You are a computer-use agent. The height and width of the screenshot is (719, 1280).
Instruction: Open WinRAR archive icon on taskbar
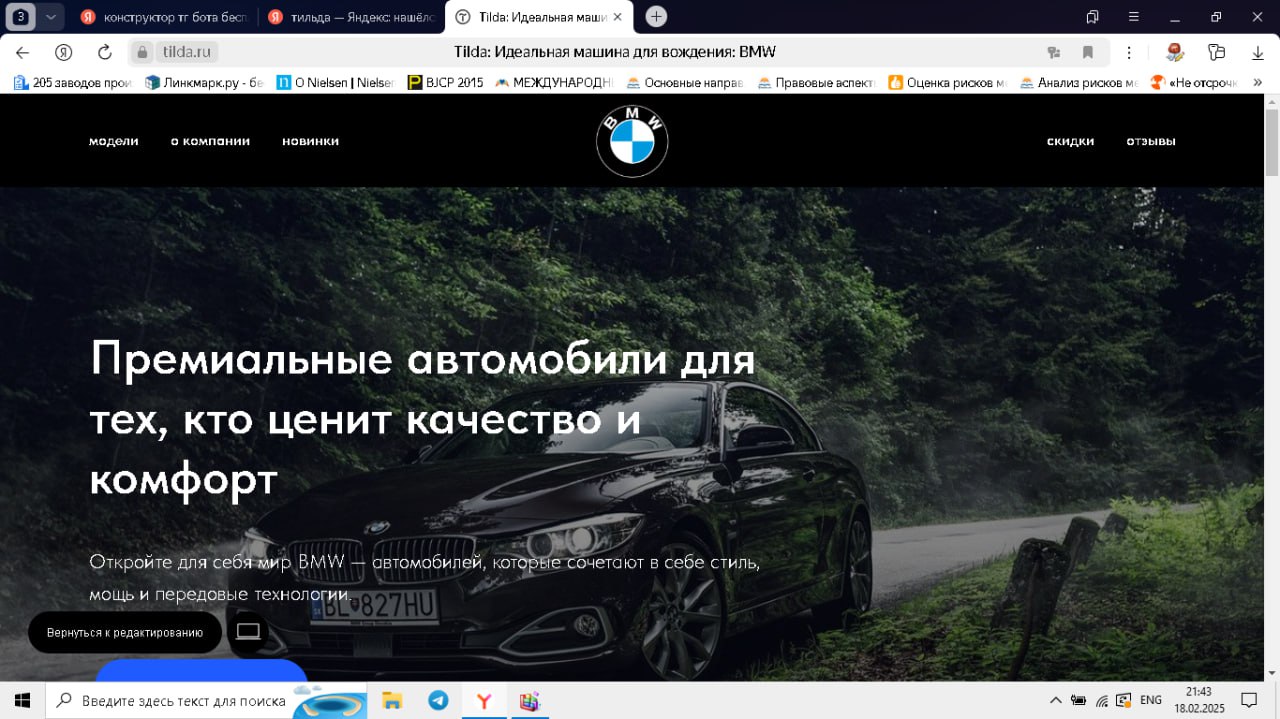[x=530, y=700]
